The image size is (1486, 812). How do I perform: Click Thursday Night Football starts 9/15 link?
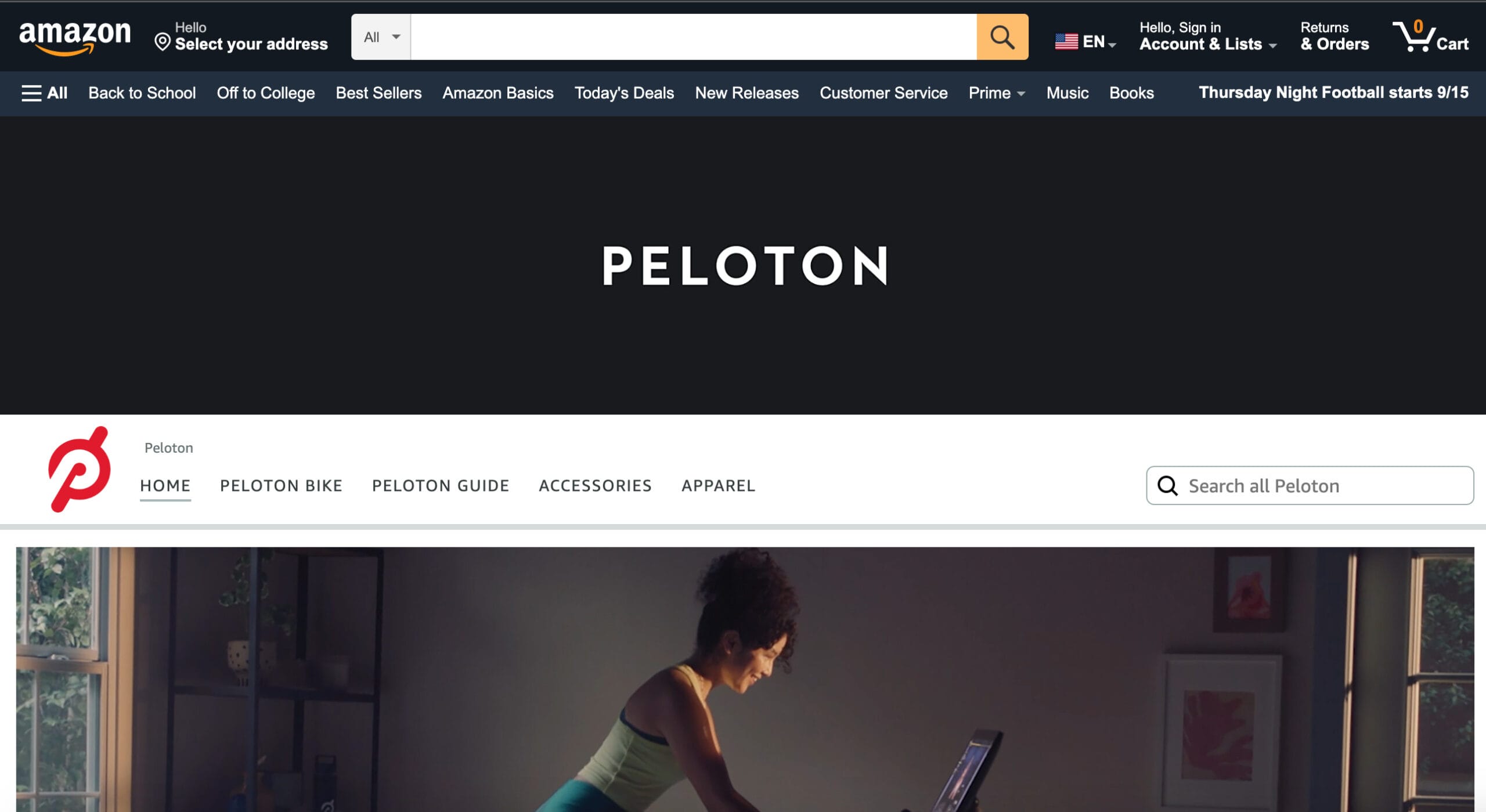(1333, 92)
